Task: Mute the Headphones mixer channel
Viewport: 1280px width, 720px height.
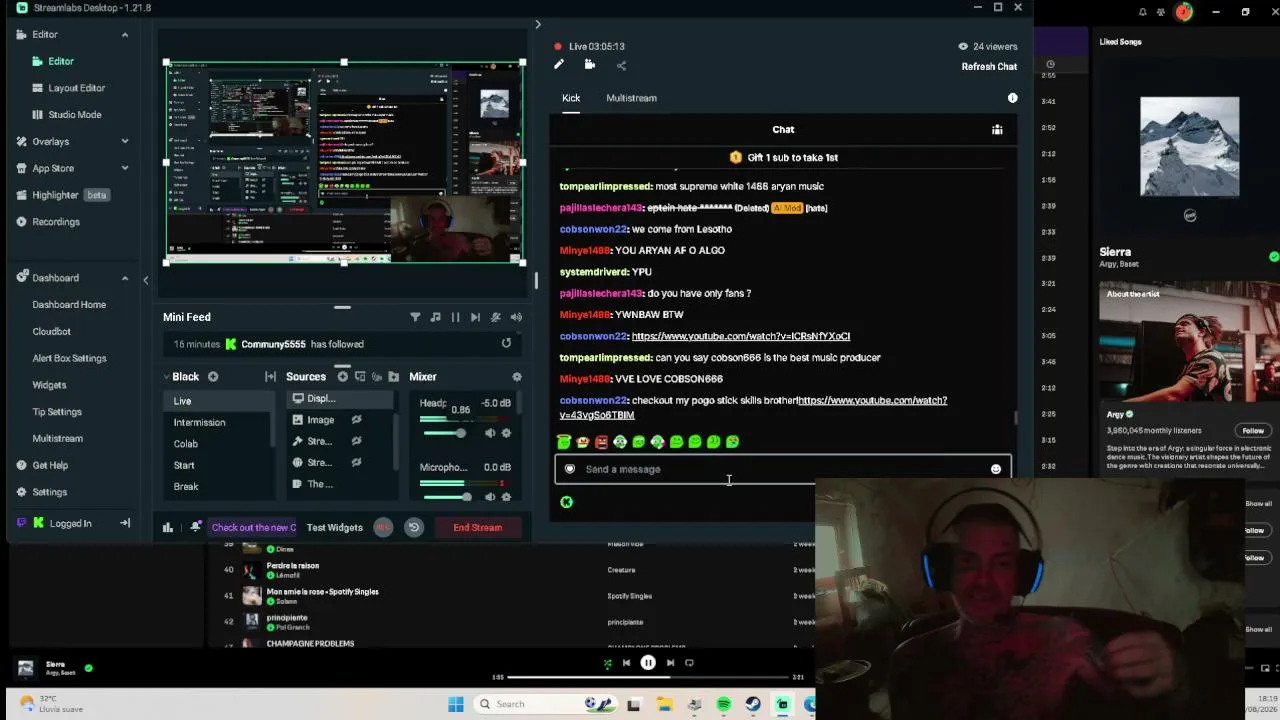Action: (490, 433)
